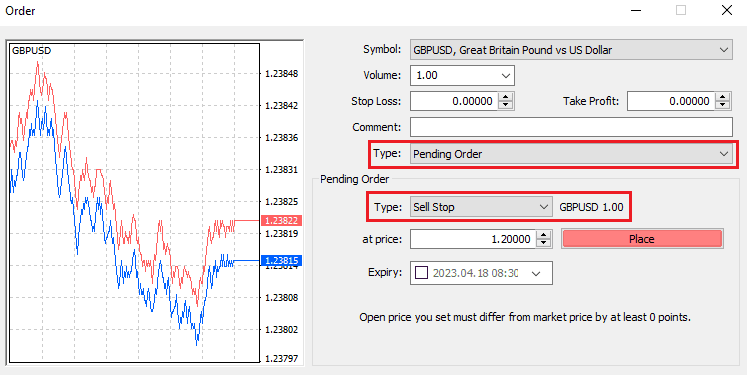
Task: Decrease Take Profit with down arrow
Action: 723,106
